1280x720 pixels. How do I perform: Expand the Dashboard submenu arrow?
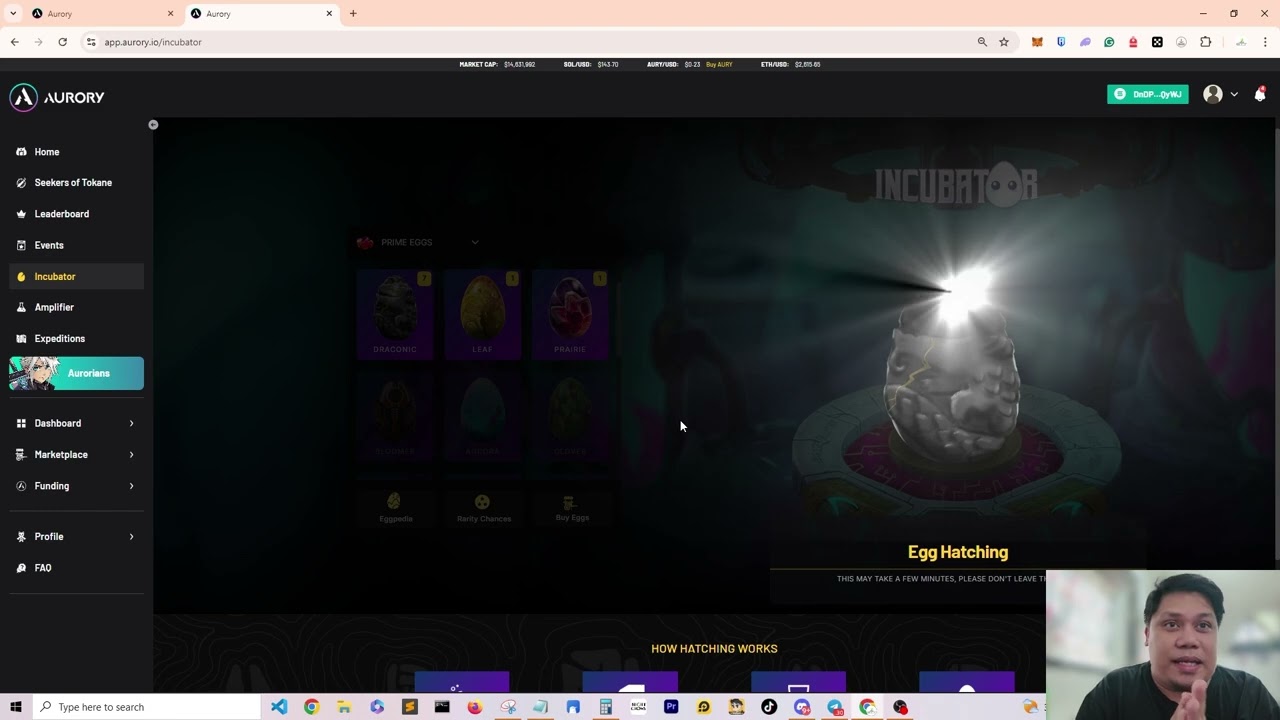131,423
